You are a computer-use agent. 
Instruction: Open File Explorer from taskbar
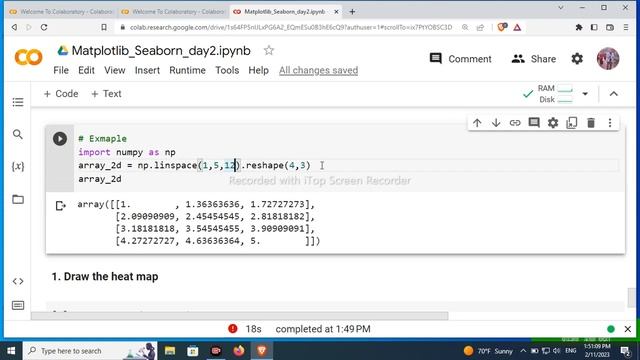pyautogui.click(x=170, y=351)
